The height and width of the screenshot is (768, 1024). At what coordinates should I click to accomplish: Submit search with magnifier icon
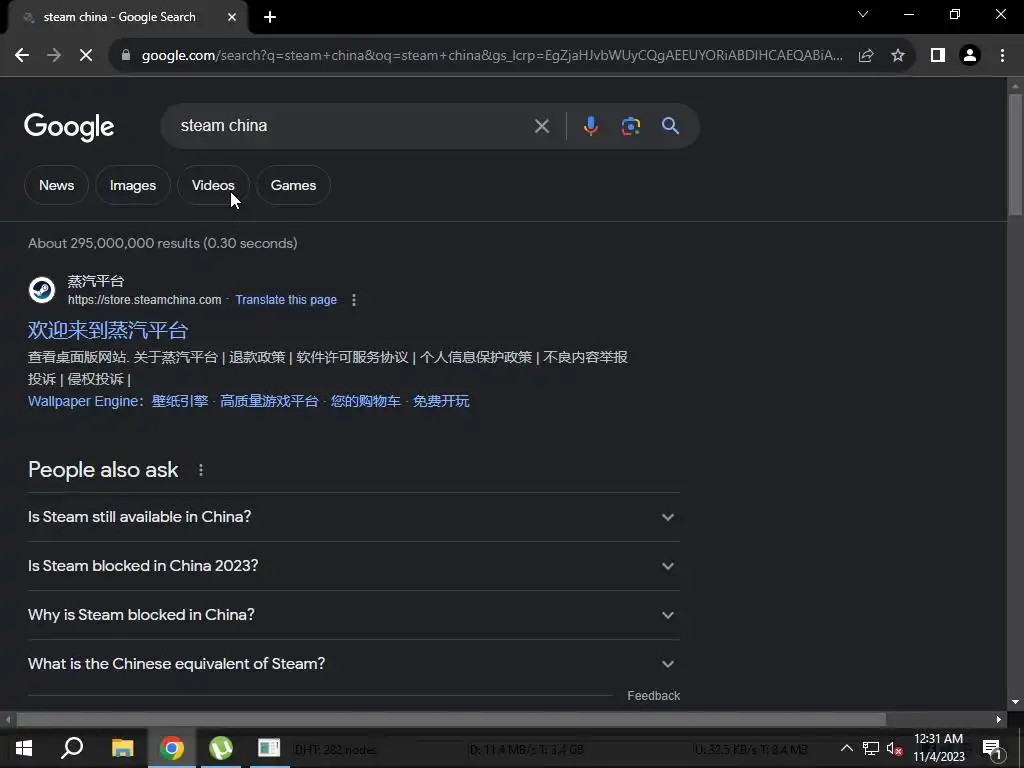coord(671,126)
